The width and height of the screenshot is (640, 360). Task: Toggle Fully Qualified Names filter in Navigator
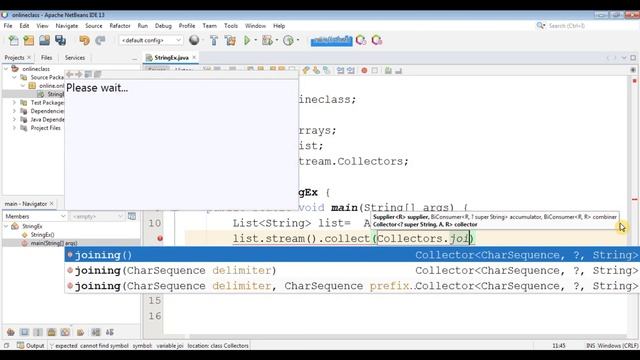(x=80, y=332)
